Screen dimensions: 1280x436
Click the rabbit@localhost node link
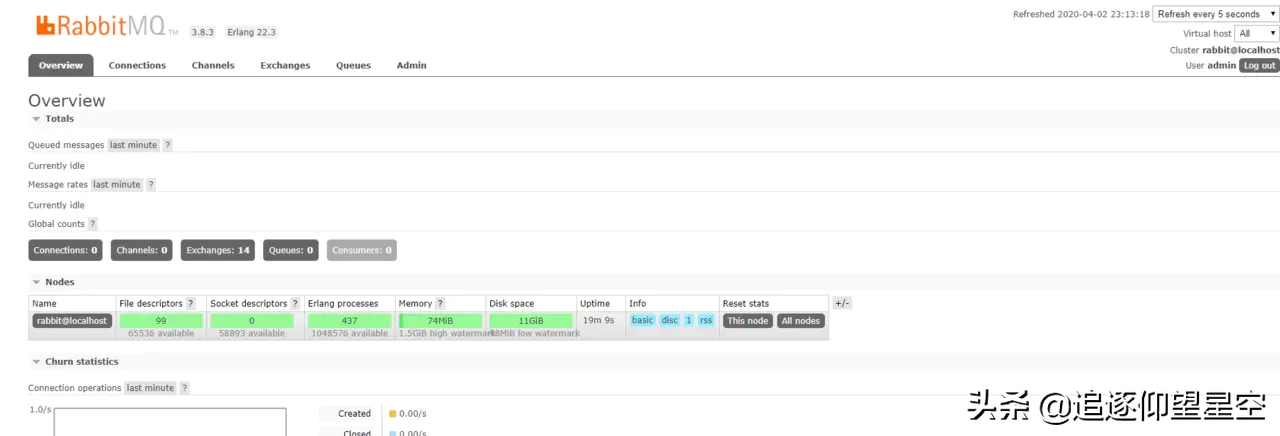tap(70, 321)
